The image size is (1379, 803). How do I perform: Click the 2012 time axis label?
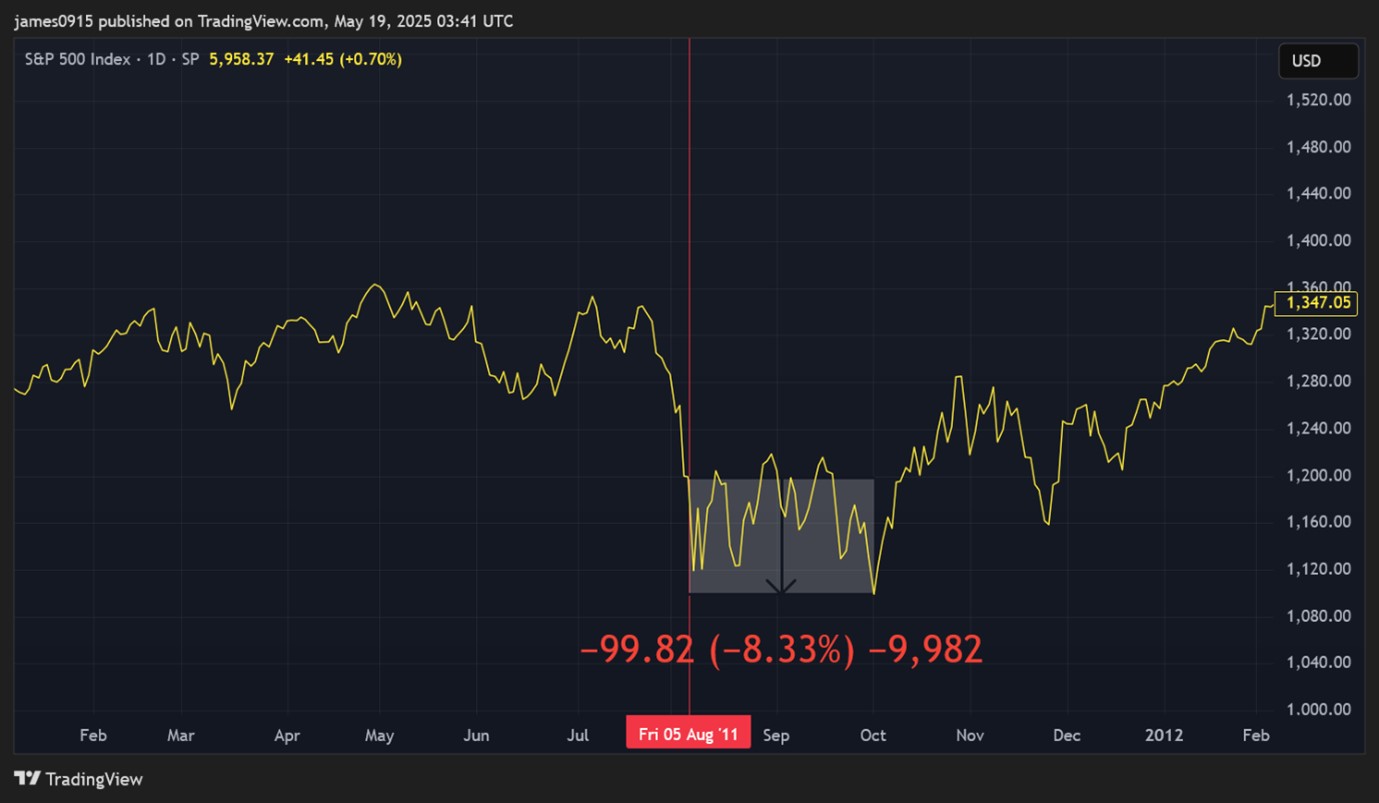tap(1165, 735)
